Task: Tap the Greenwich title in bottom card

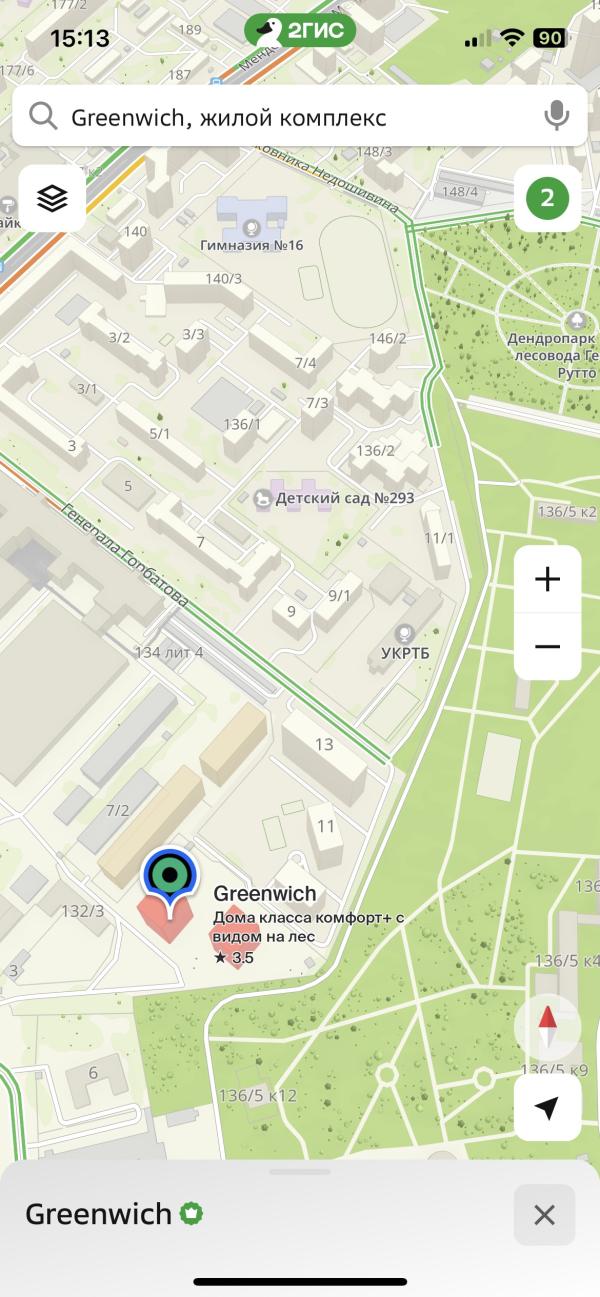Action: (98, 1214)
